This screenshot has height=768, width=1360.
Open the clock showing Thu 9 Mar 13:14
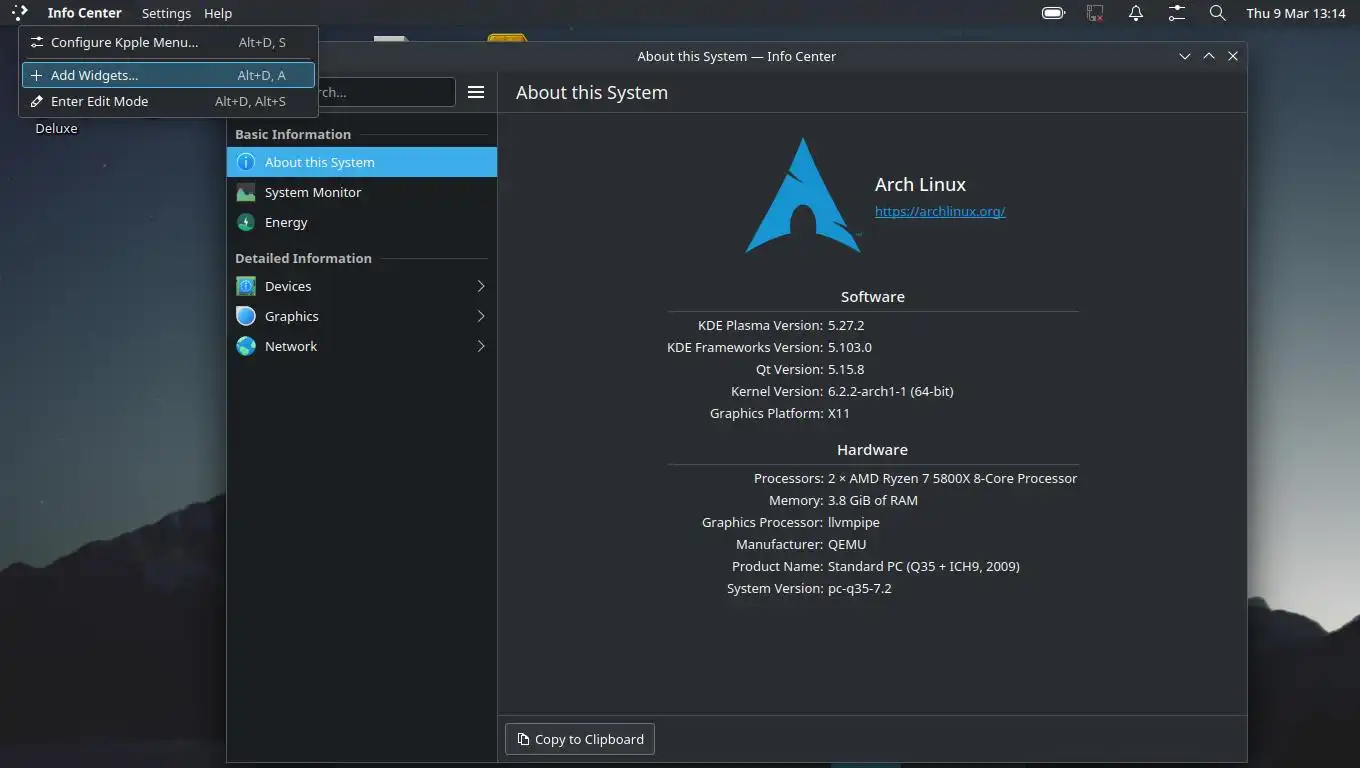click(1295, 13)
